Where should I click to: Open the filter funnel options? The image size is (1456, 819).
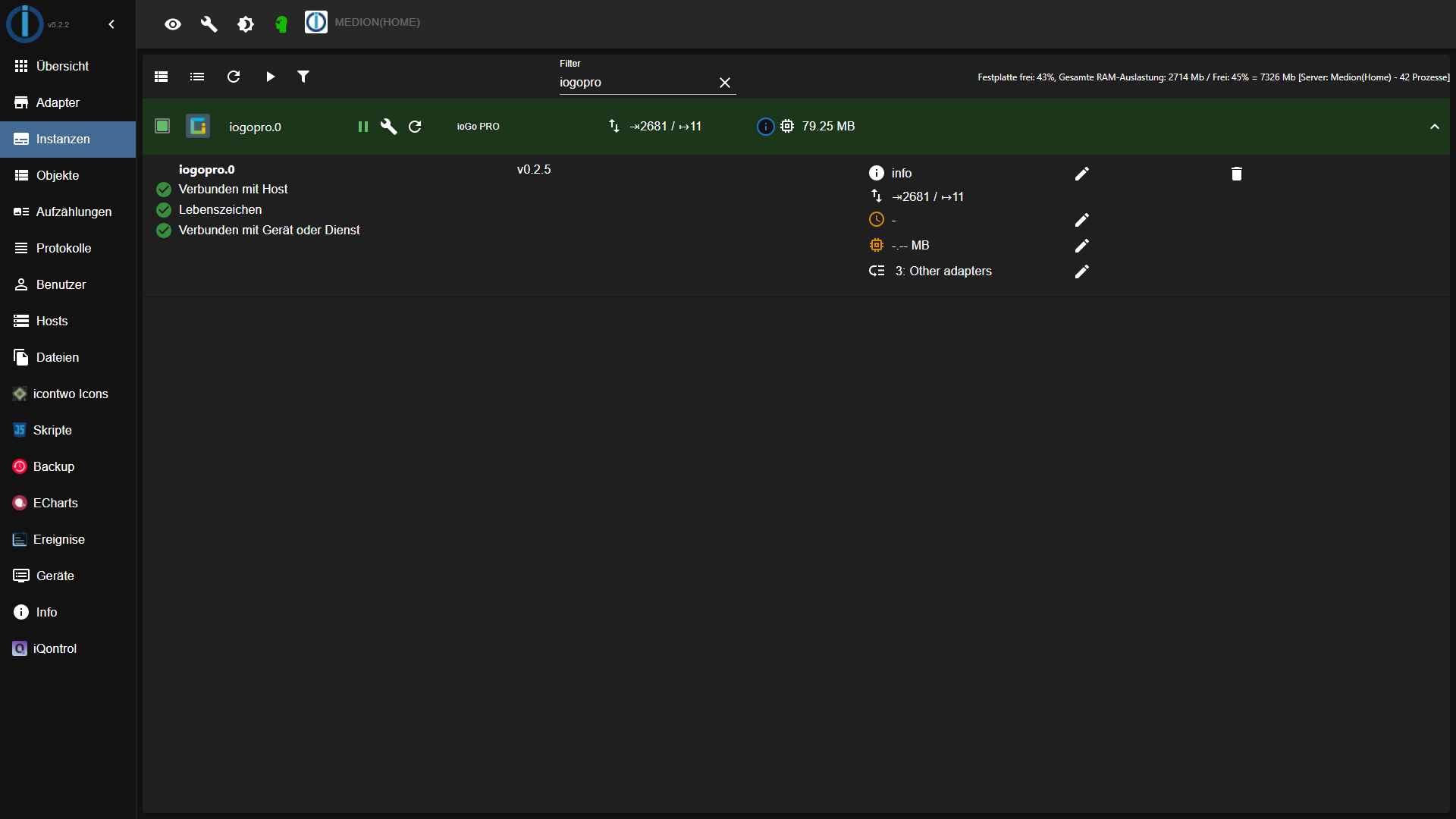click(x=303, y=77)
